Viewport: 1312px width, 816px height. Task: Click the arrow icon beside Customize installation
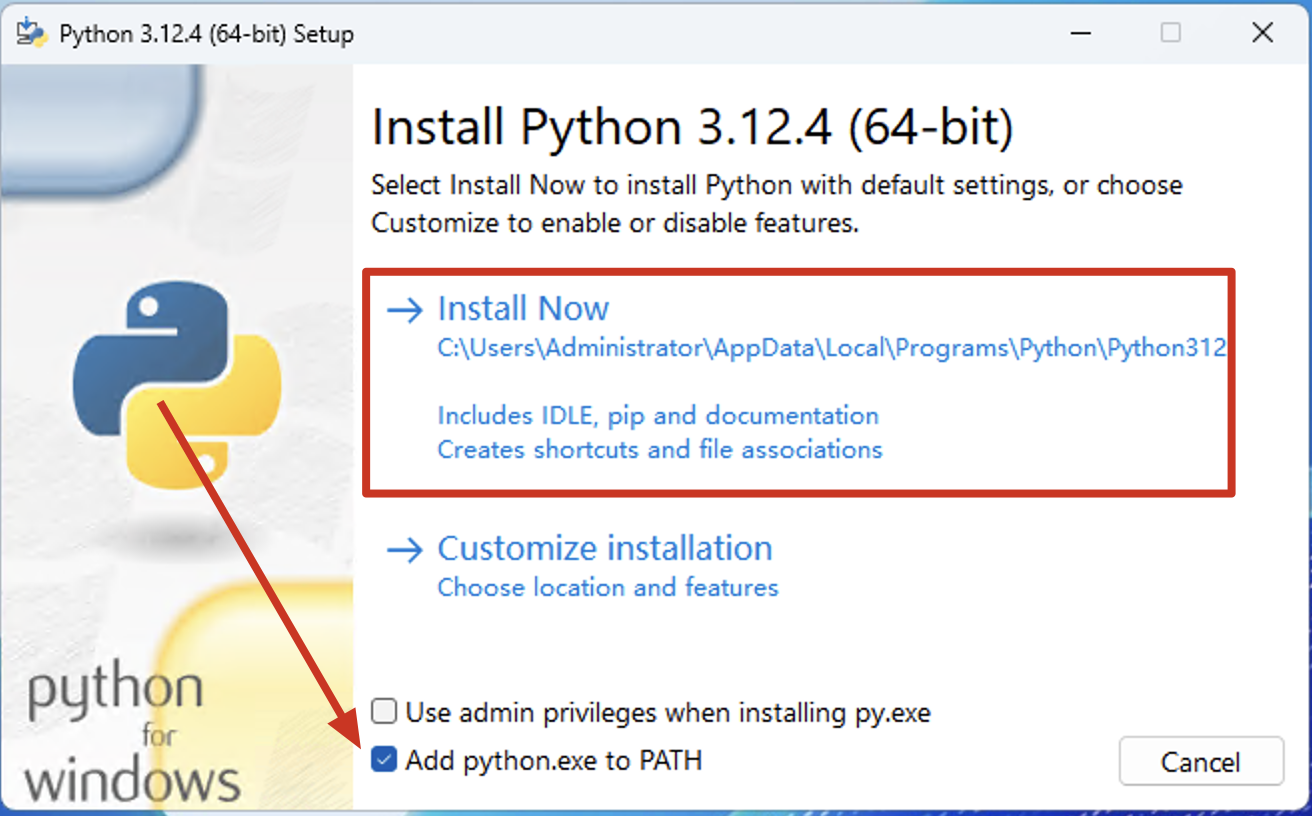tap(405, 550)
